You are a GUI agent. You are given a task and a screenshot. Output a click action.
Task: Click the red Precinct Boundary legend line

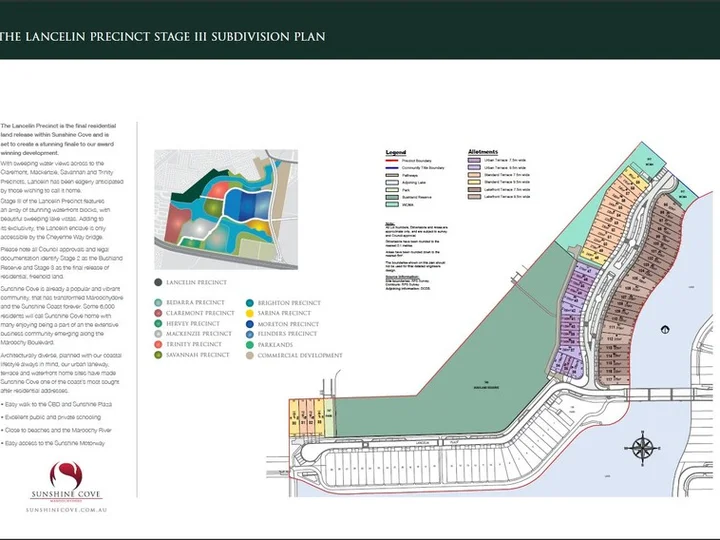point(392,161)
